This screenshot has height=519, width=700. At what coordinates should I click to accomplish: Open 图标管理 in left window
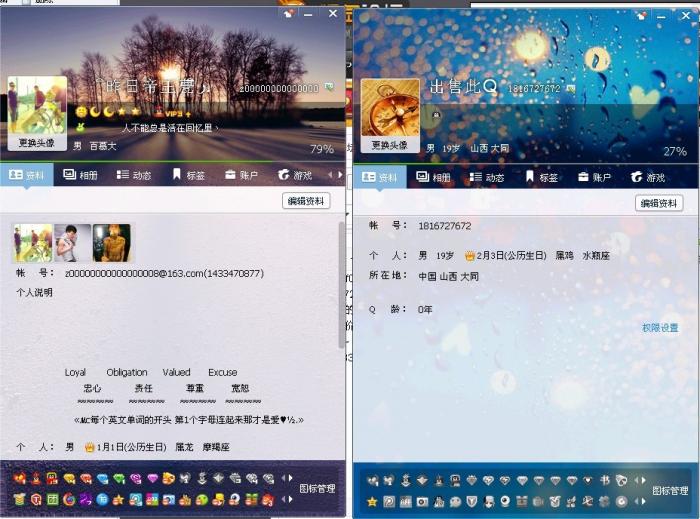pyautogui.click(x=317, y=489)
